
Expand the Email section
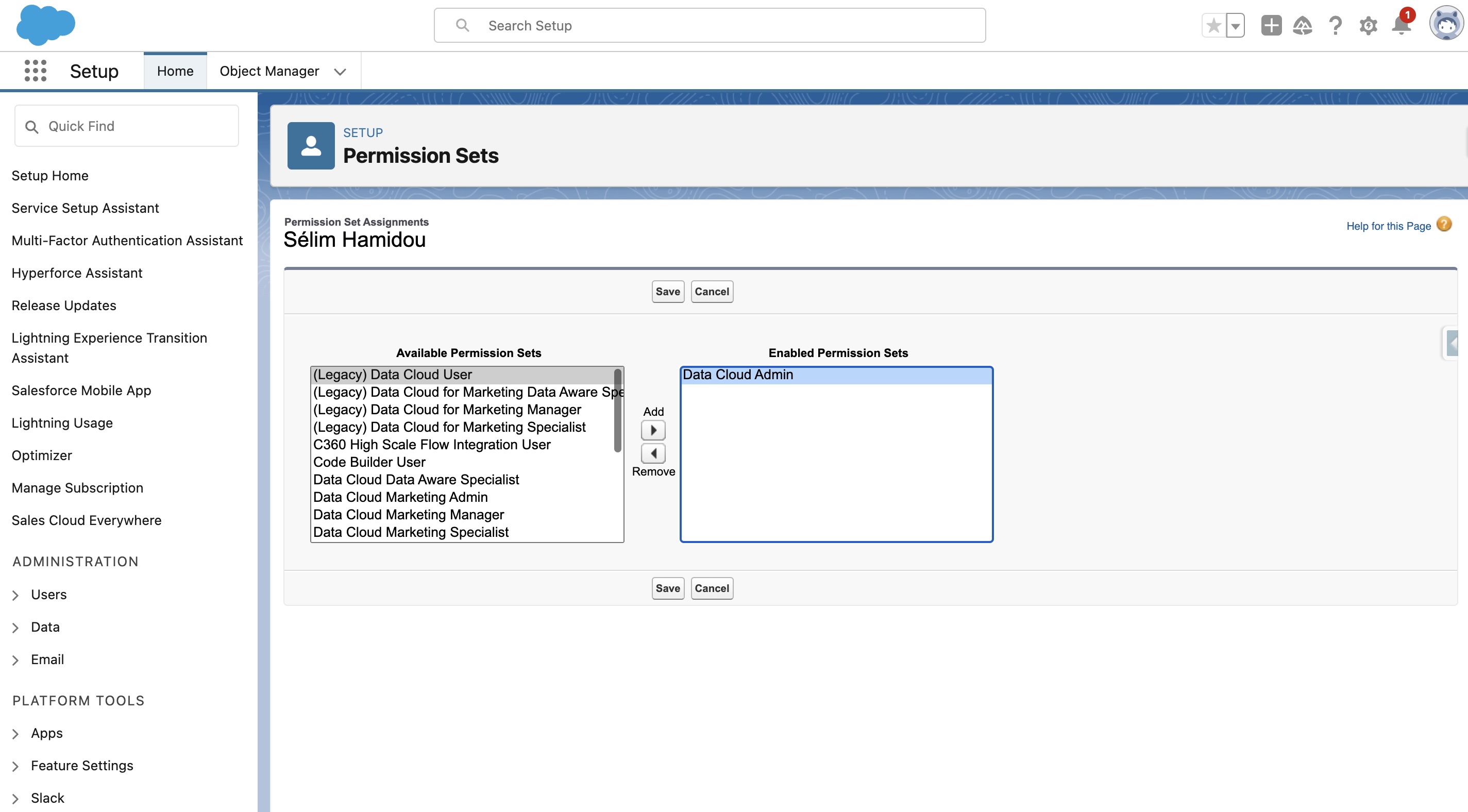(15, 660)
